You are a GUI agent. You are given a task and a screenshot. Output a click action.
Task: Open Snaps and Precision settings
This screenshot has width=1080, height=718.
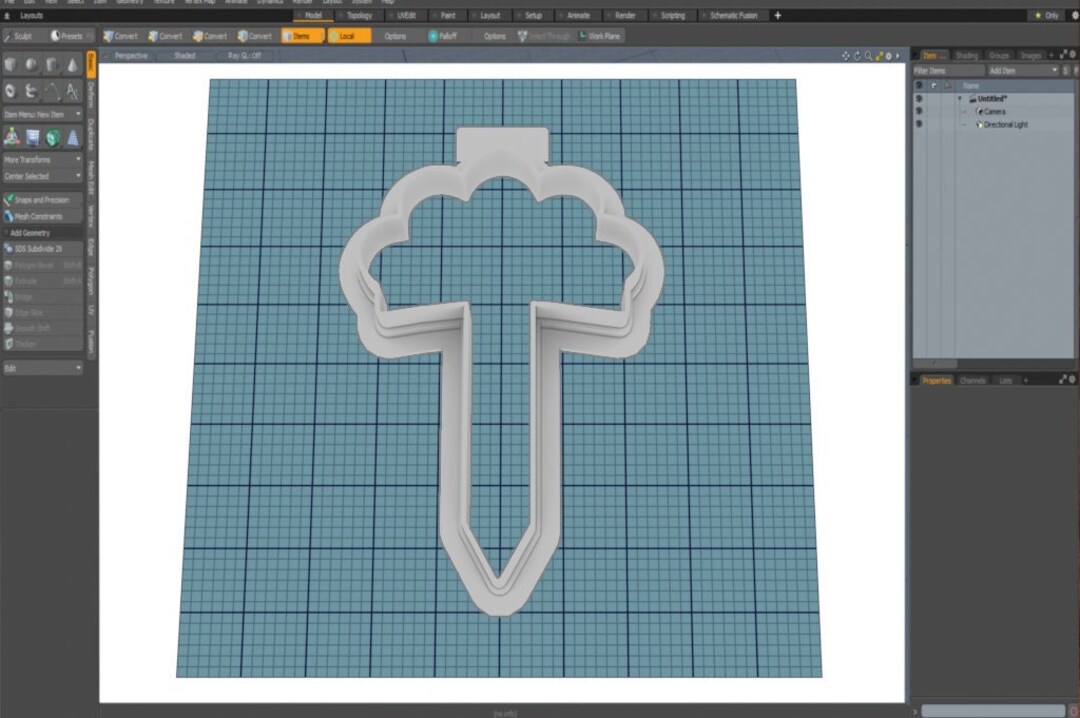(x=42, y=199)
